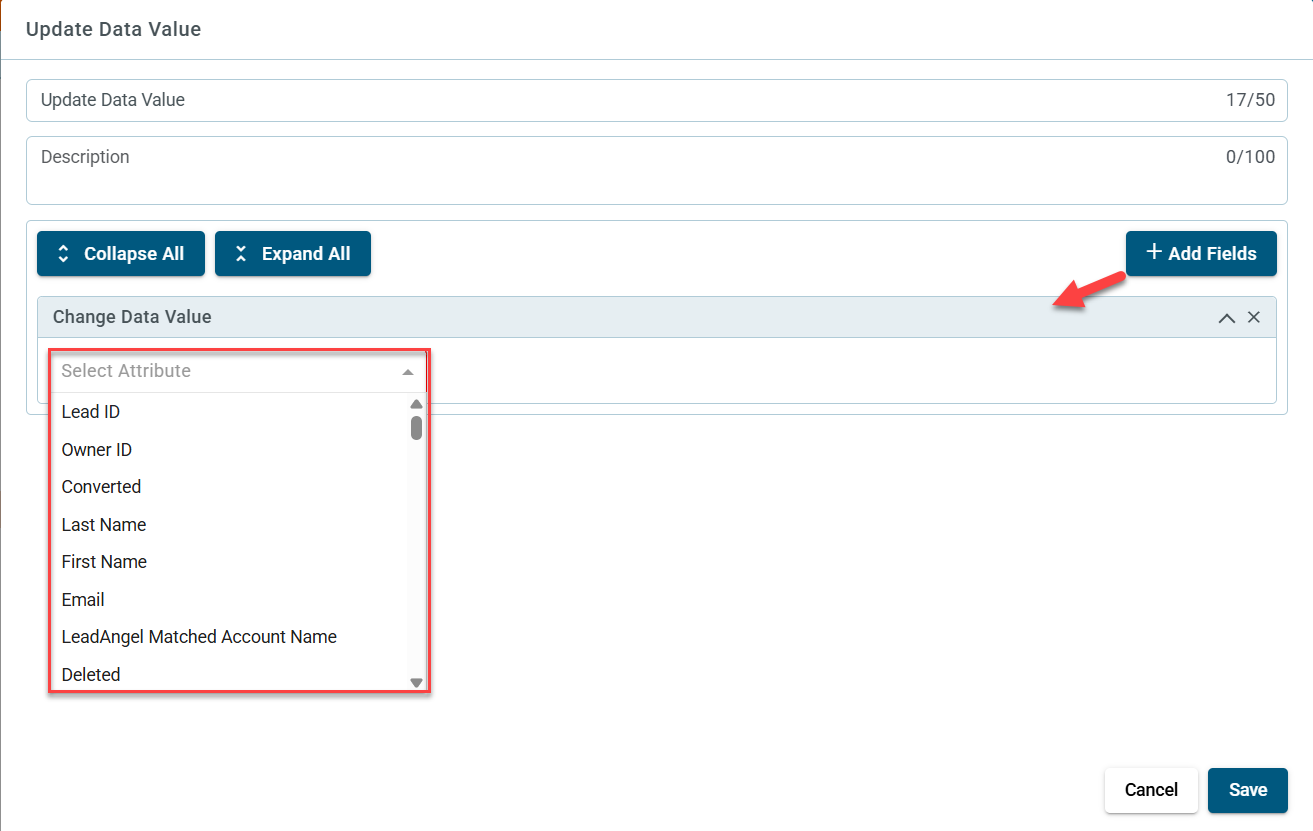Click the dropdown list scroll-down arrow
The image size is (1313, 831).
(417, 683)
